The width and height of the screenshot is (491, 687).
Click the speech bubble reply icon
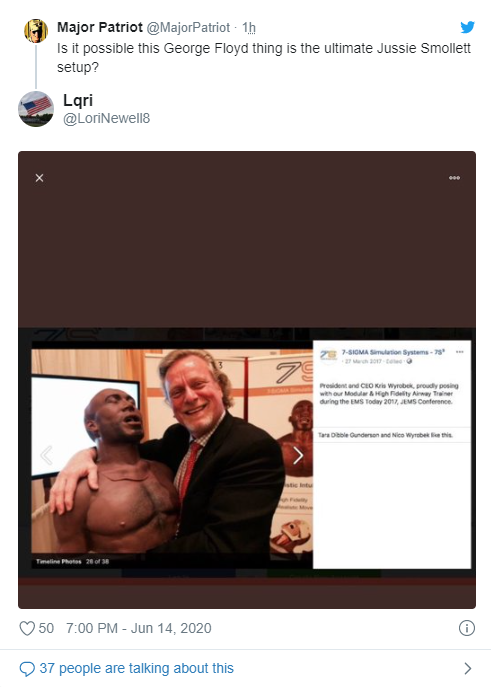pyautogui.click(x=27, y=669)
